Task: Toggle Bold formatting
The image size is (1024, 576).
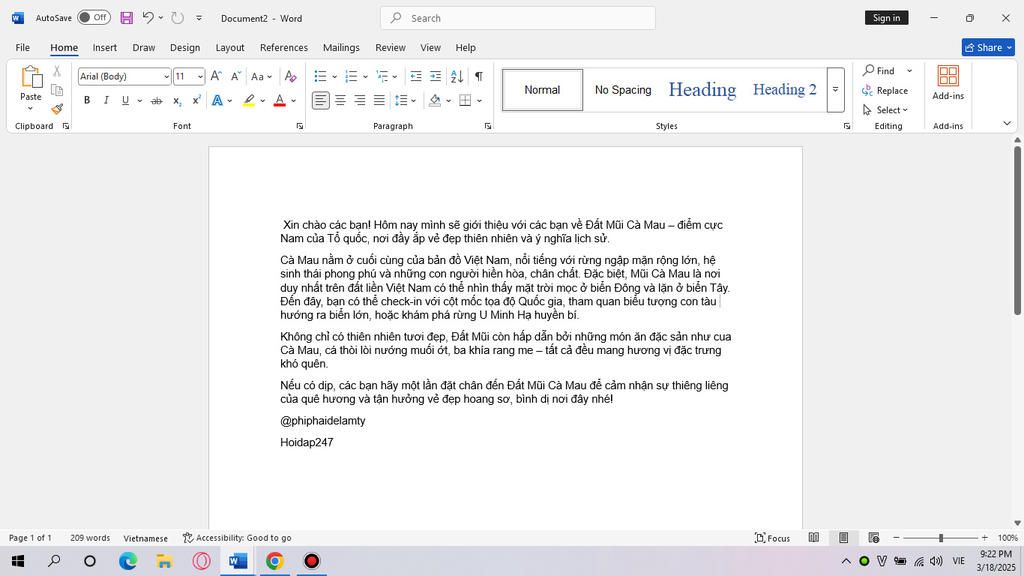Action: pos(86,101)
